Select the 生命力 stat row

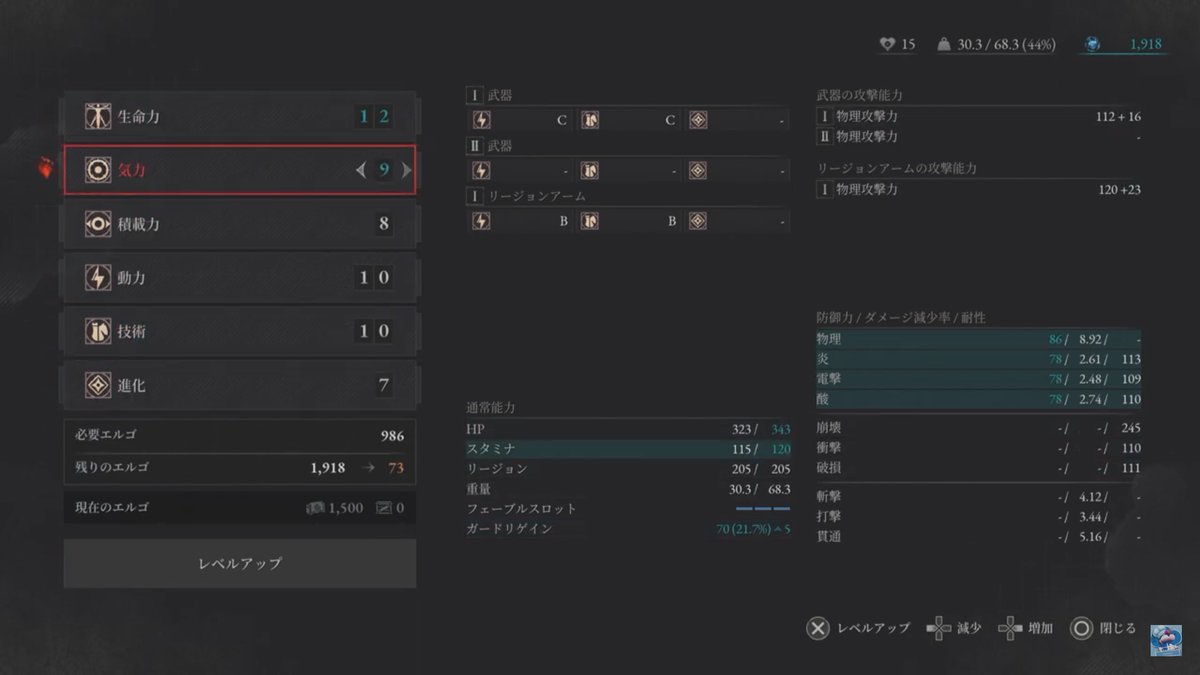[240, 117]
